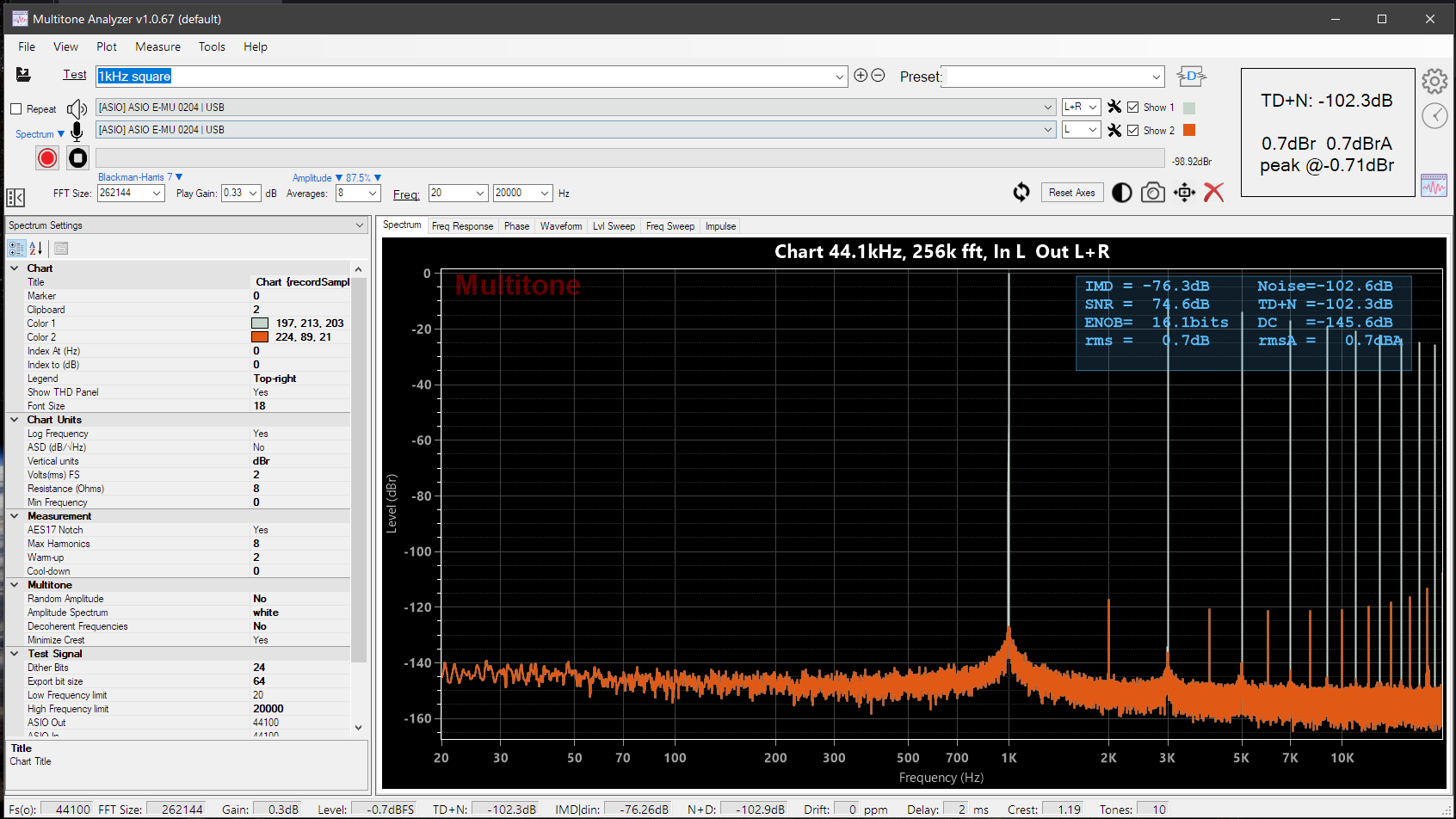Viewport: 1456px width, 819px height.
Task: Clear chart with the red X icon
Action: [1213, 193]
